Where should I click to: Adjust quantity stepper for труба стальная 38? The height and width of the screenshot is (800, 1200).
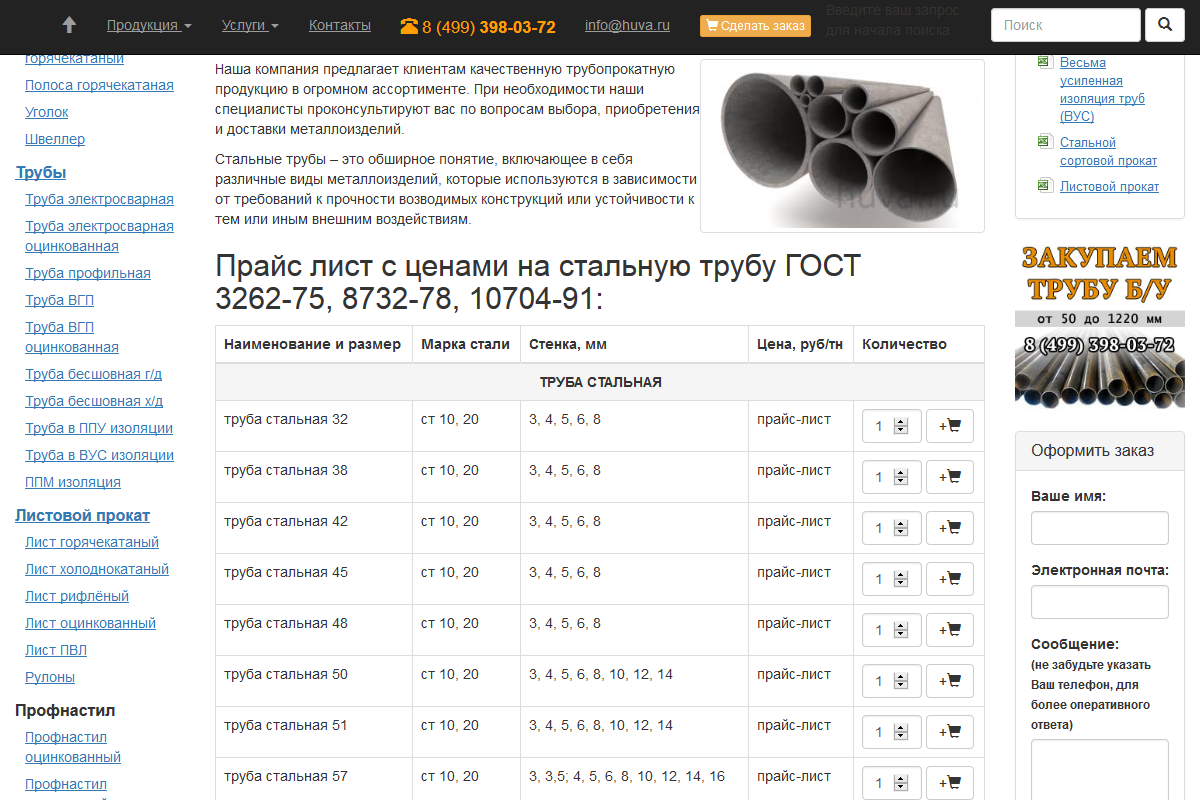click(900, 477)
